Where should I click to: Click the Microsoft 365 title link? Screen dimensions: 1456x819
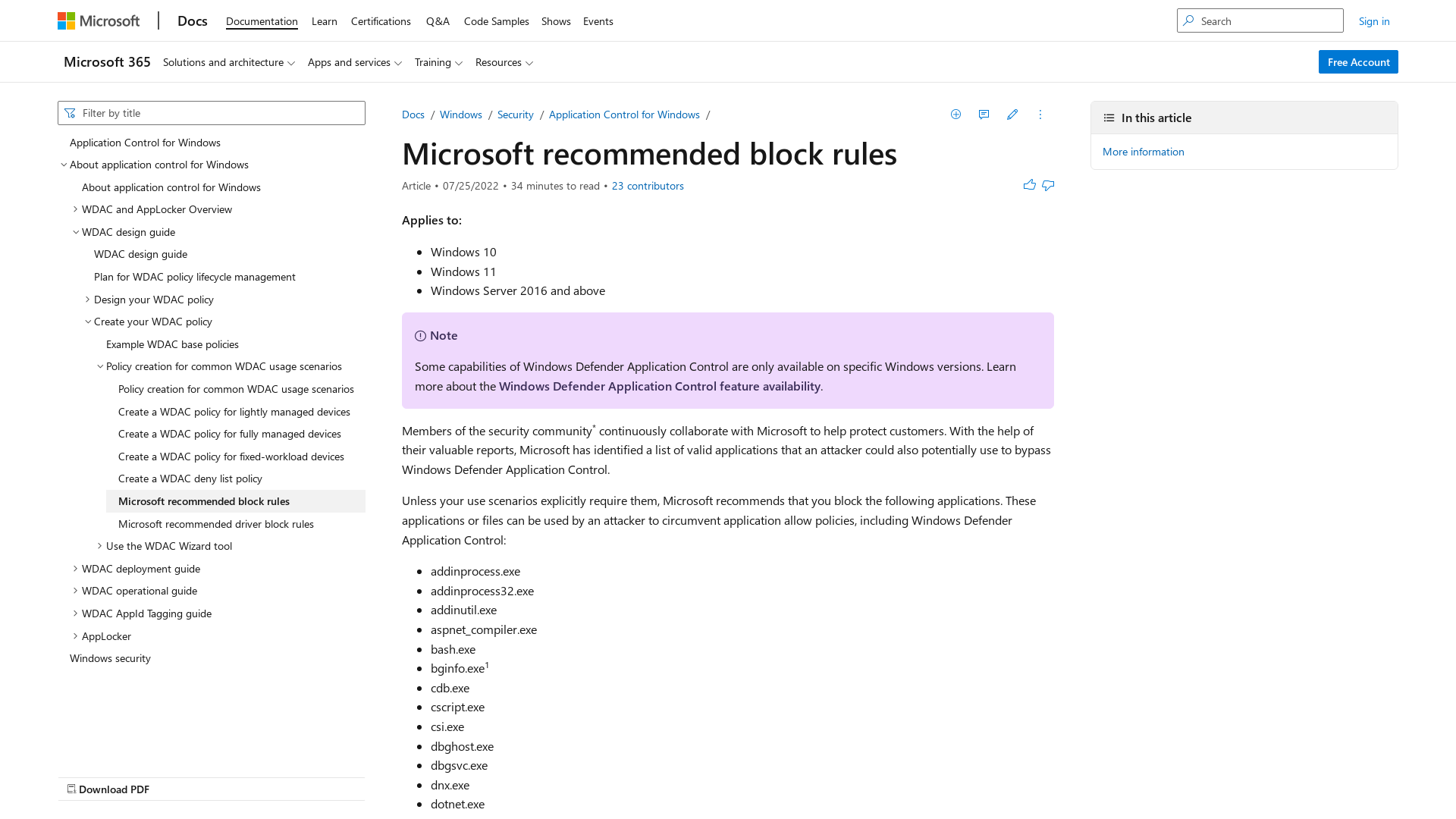(107, 62)
